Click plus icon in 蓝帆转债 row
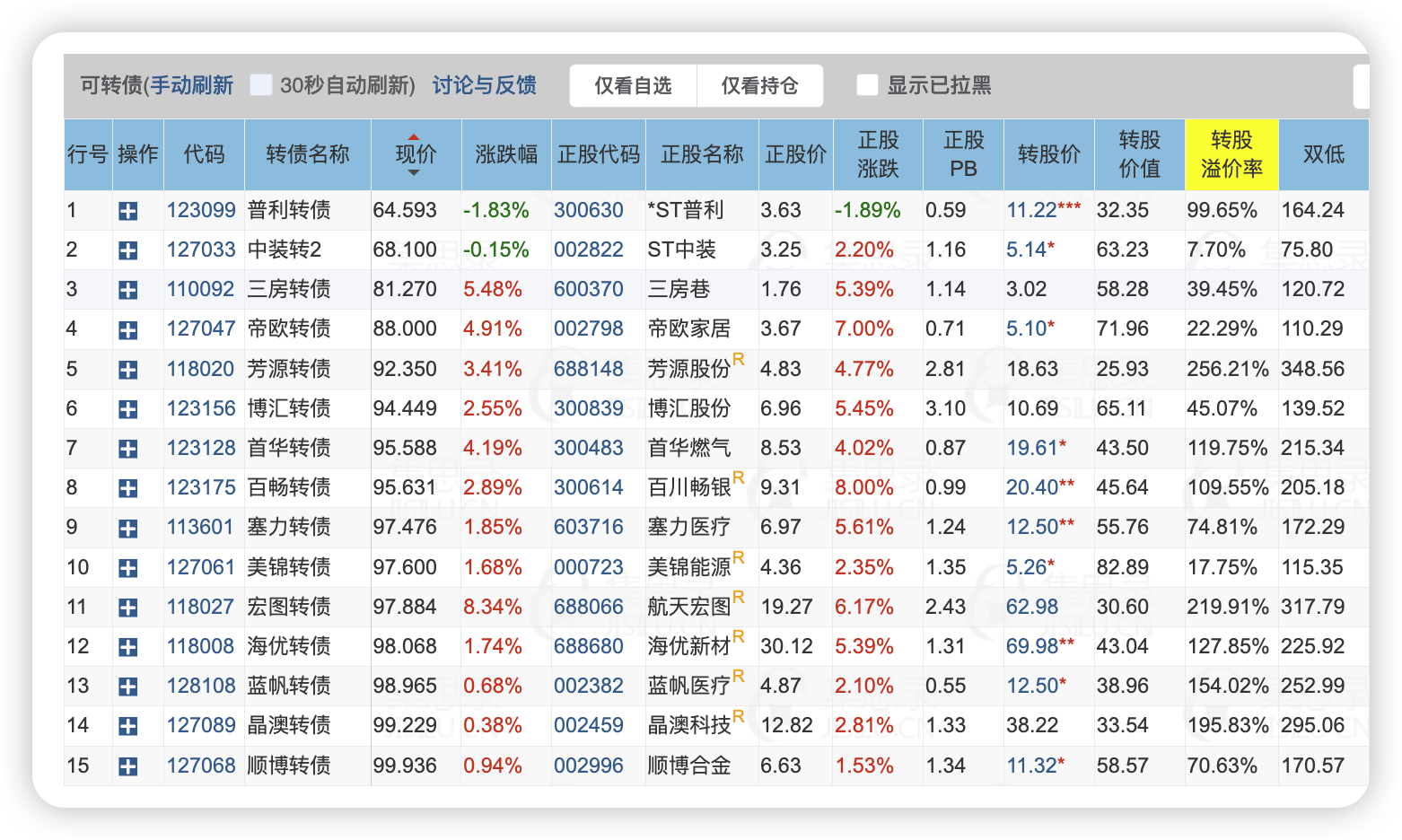Screen dimensions: 1402x840 click(x=128, y=687)
